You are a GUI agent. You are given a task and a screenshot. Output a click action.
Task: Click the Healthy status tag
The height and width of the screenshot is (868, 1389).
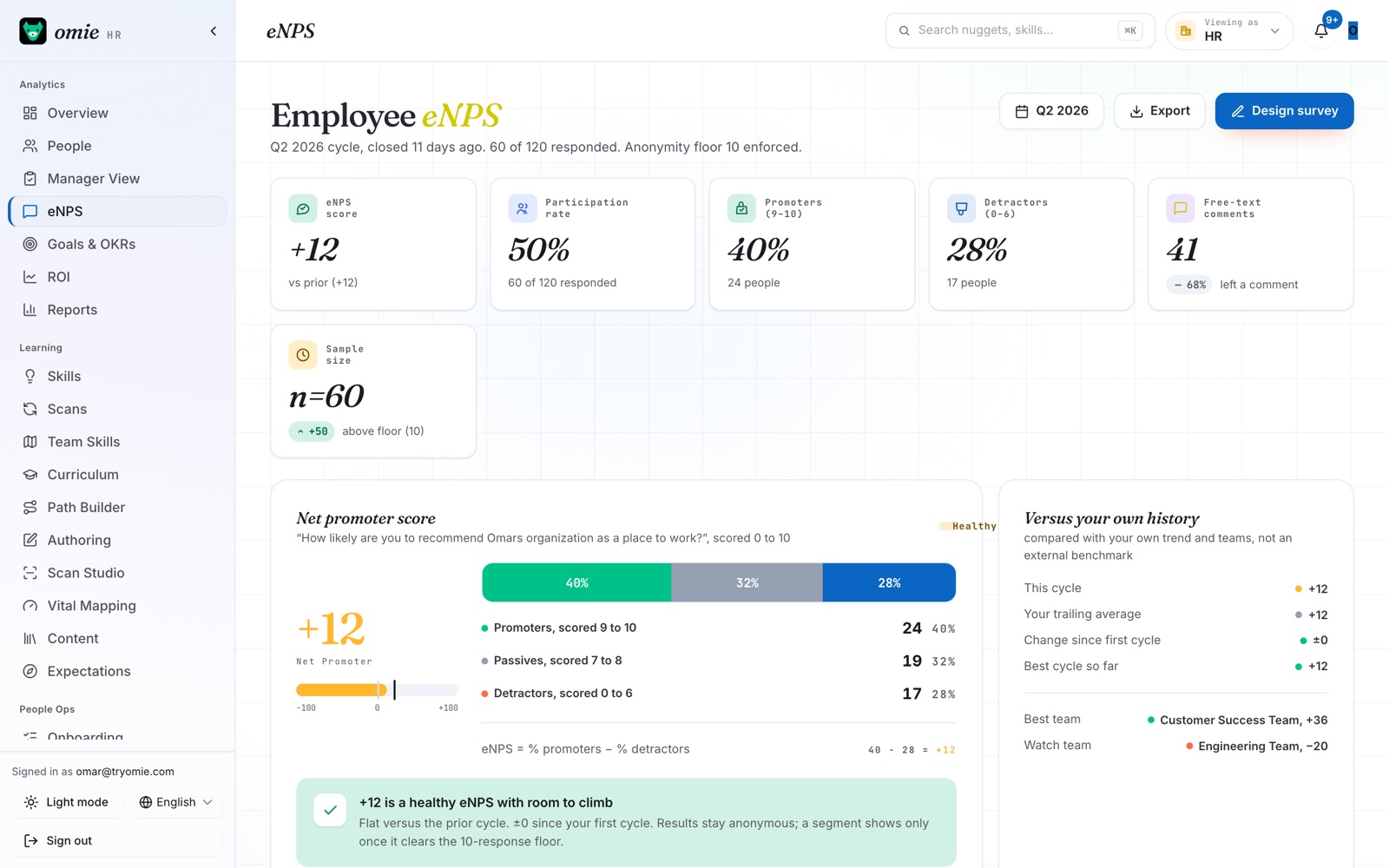pyautogui.click(x=968, y=526)
